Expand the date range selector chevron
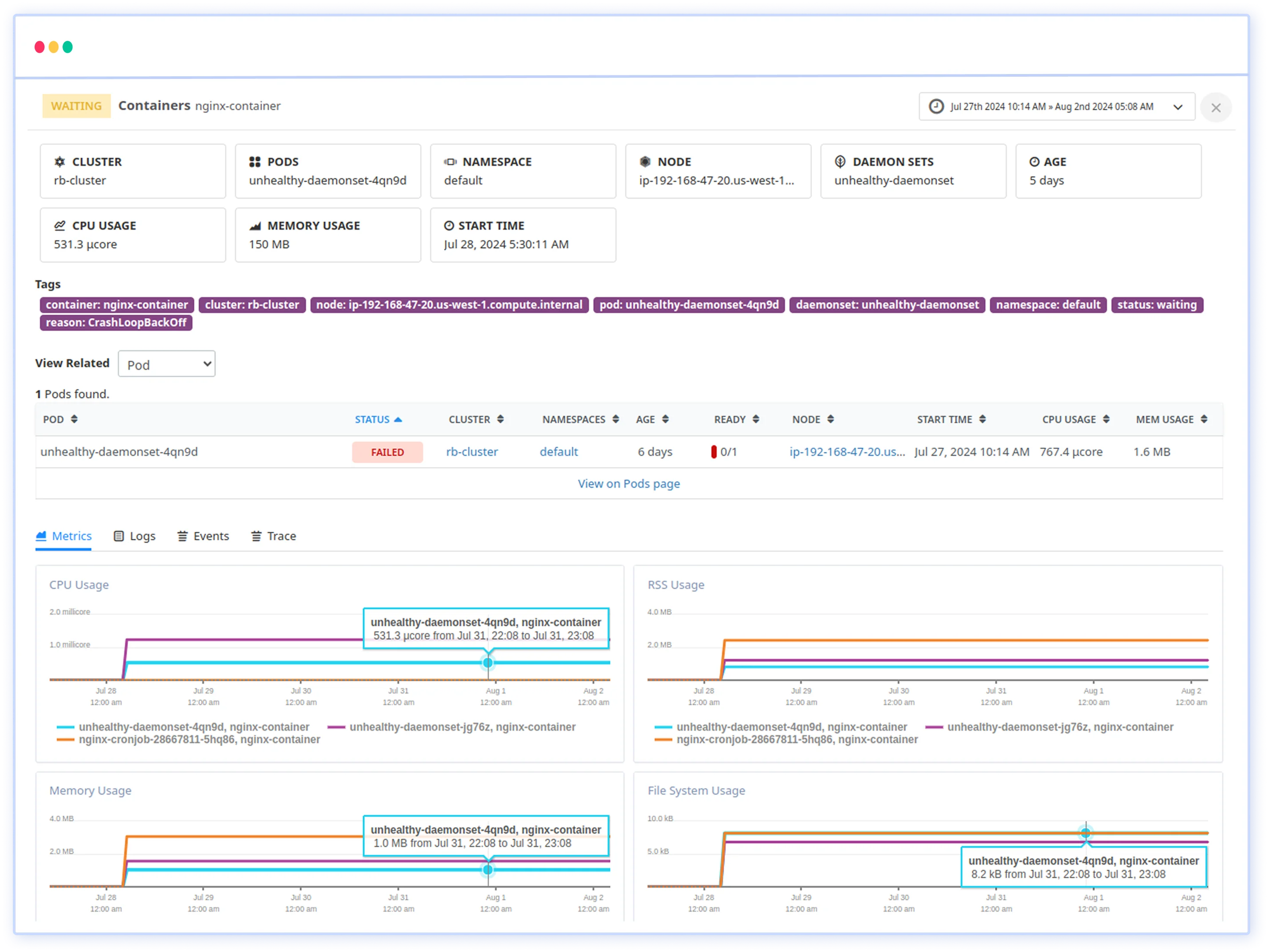 point(1178,107)
